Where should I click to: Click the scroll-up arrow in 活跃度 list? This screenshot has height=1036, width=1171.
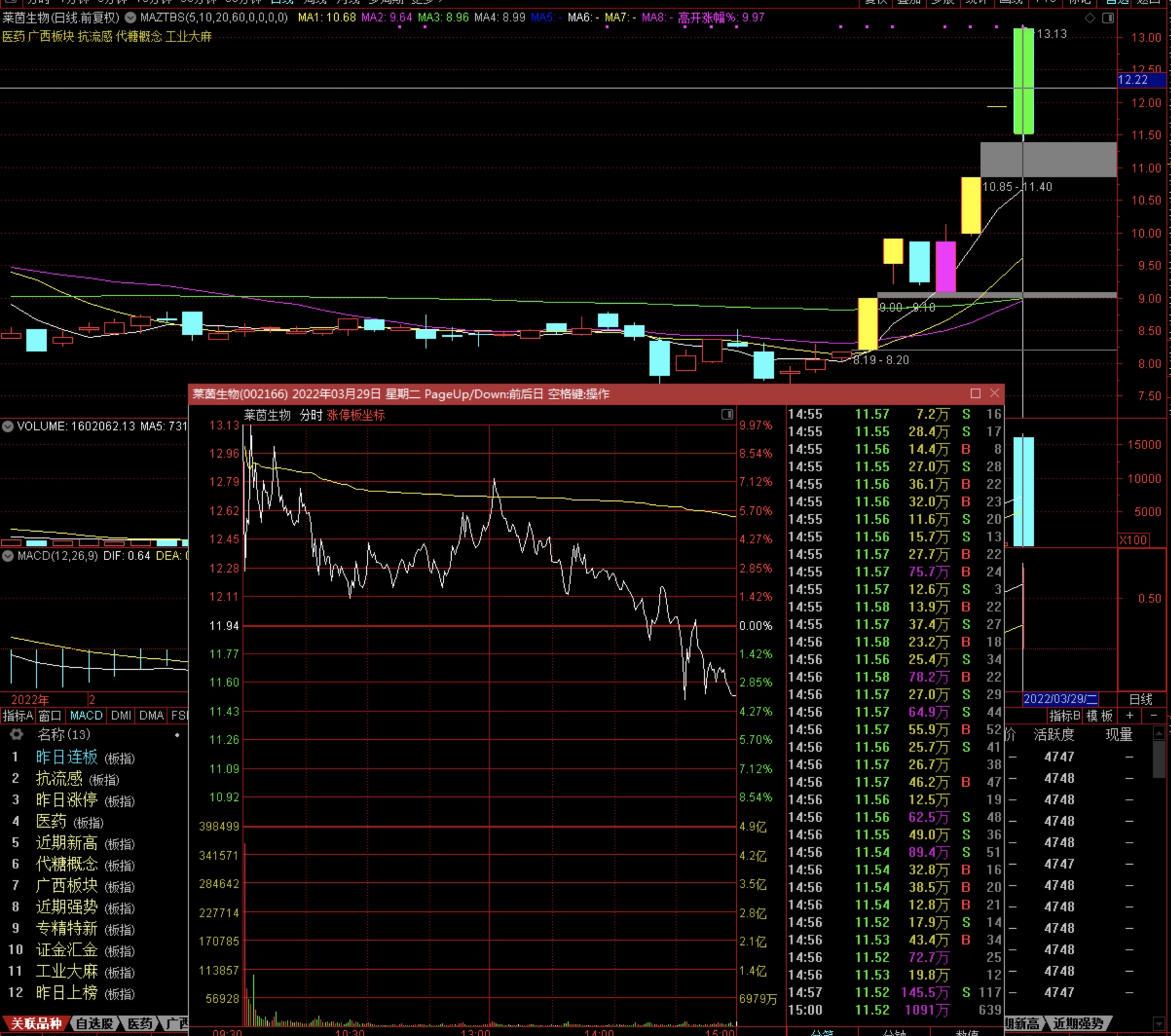tap(1159, 734)
